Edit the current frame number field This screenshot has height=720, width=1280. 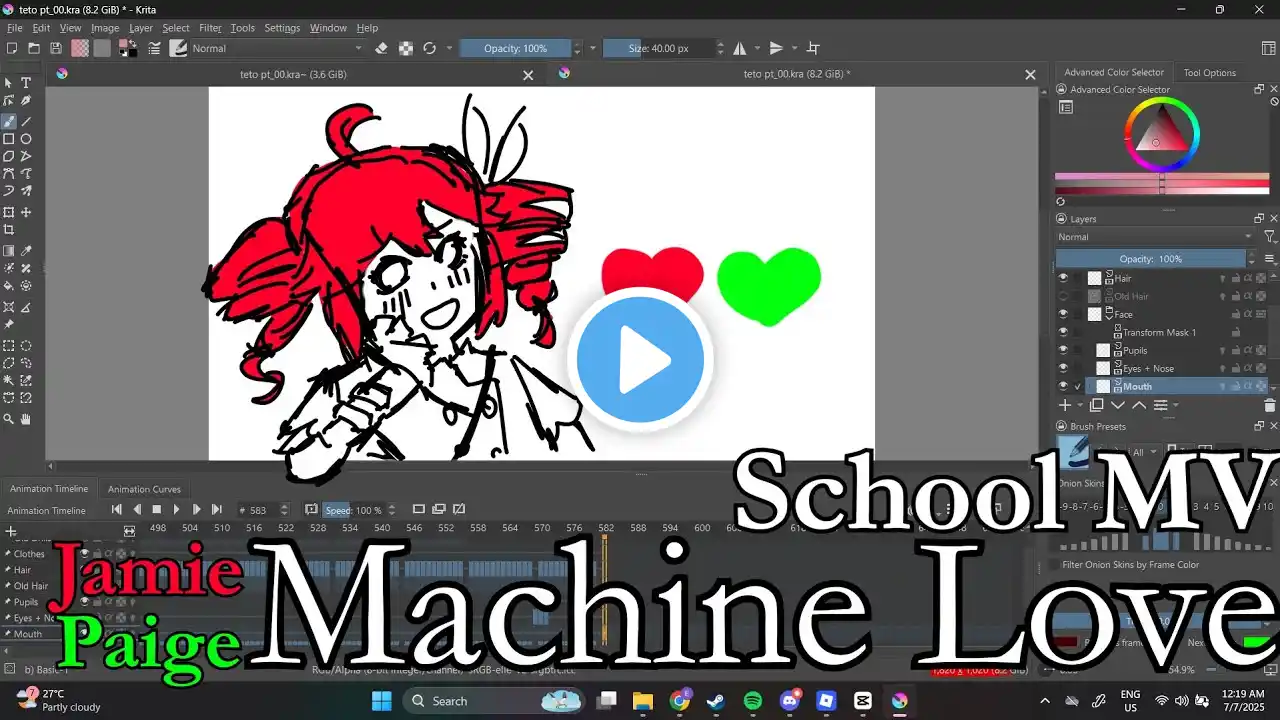click(264, 510)
